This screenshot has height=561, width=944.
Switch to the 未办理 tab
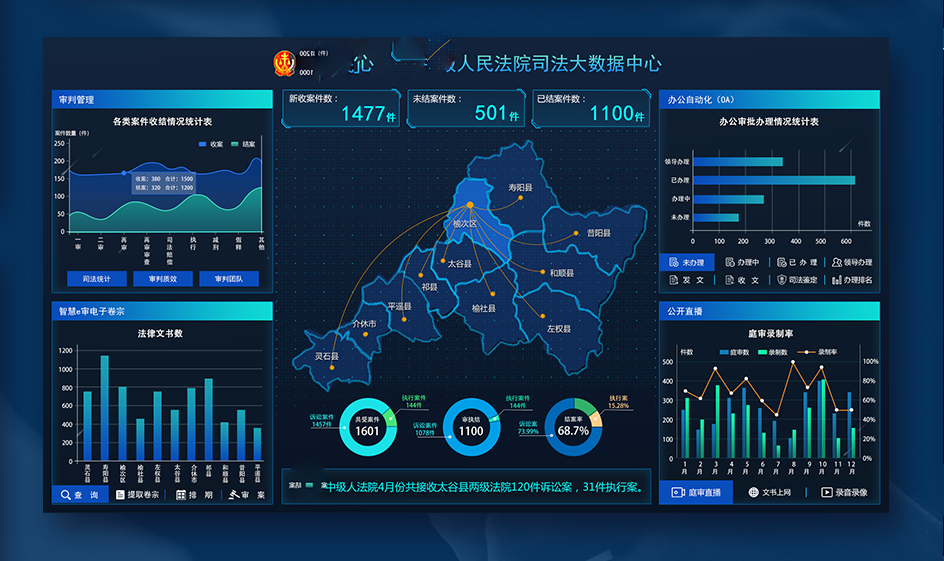click(x=687, y=262)
